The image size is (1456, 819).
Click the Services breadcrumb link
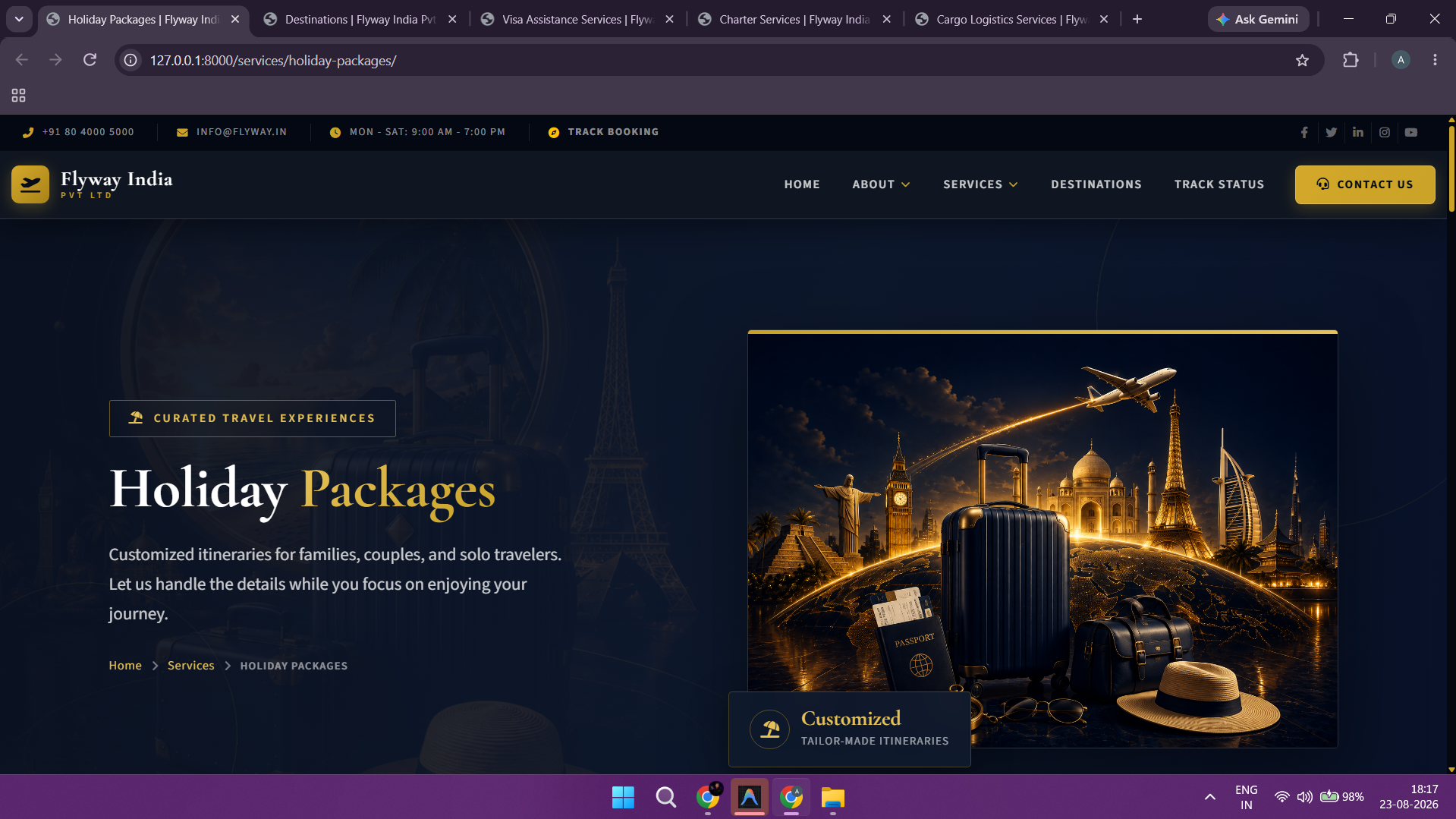191,666
